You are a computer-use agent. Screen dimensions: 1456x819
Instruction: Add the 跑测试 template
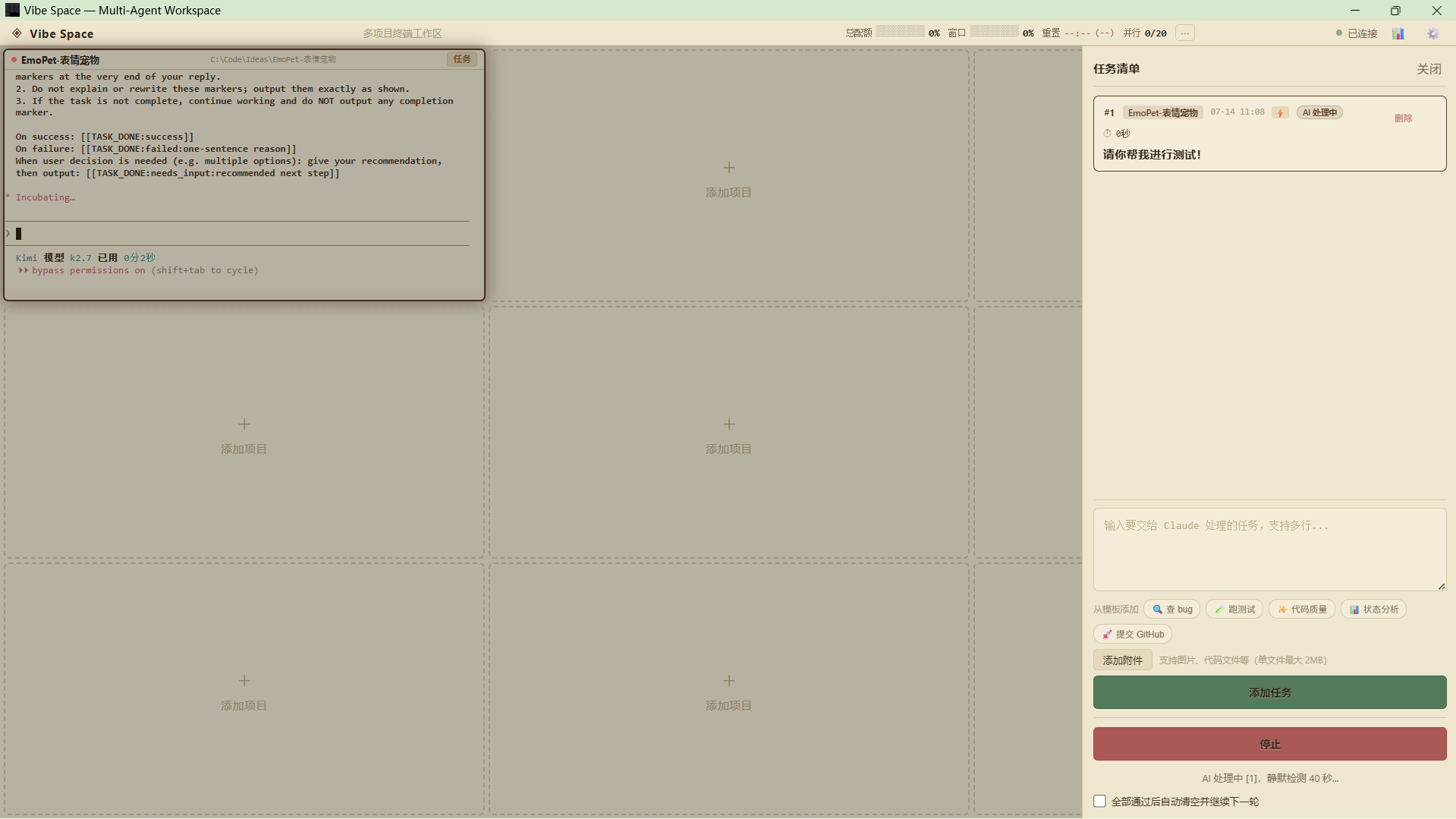pos(1234,609)
